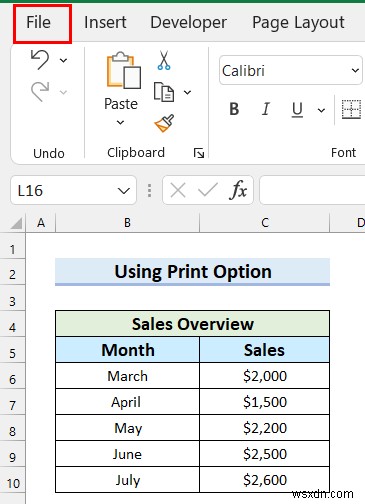Screen dimensions: 365x504
Task: Expand the Undo history dropdown
Action: tap(63, 60)
